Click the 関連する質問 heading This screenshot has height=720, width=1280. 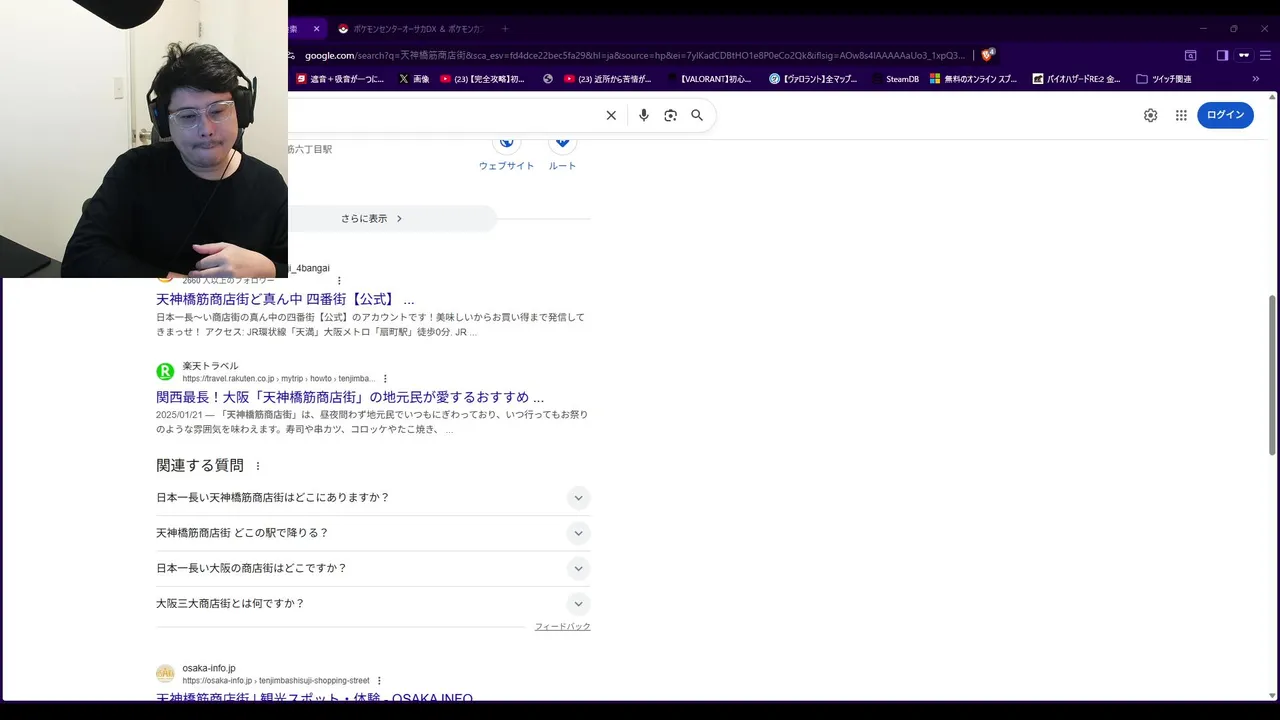[x=200, y=466]
